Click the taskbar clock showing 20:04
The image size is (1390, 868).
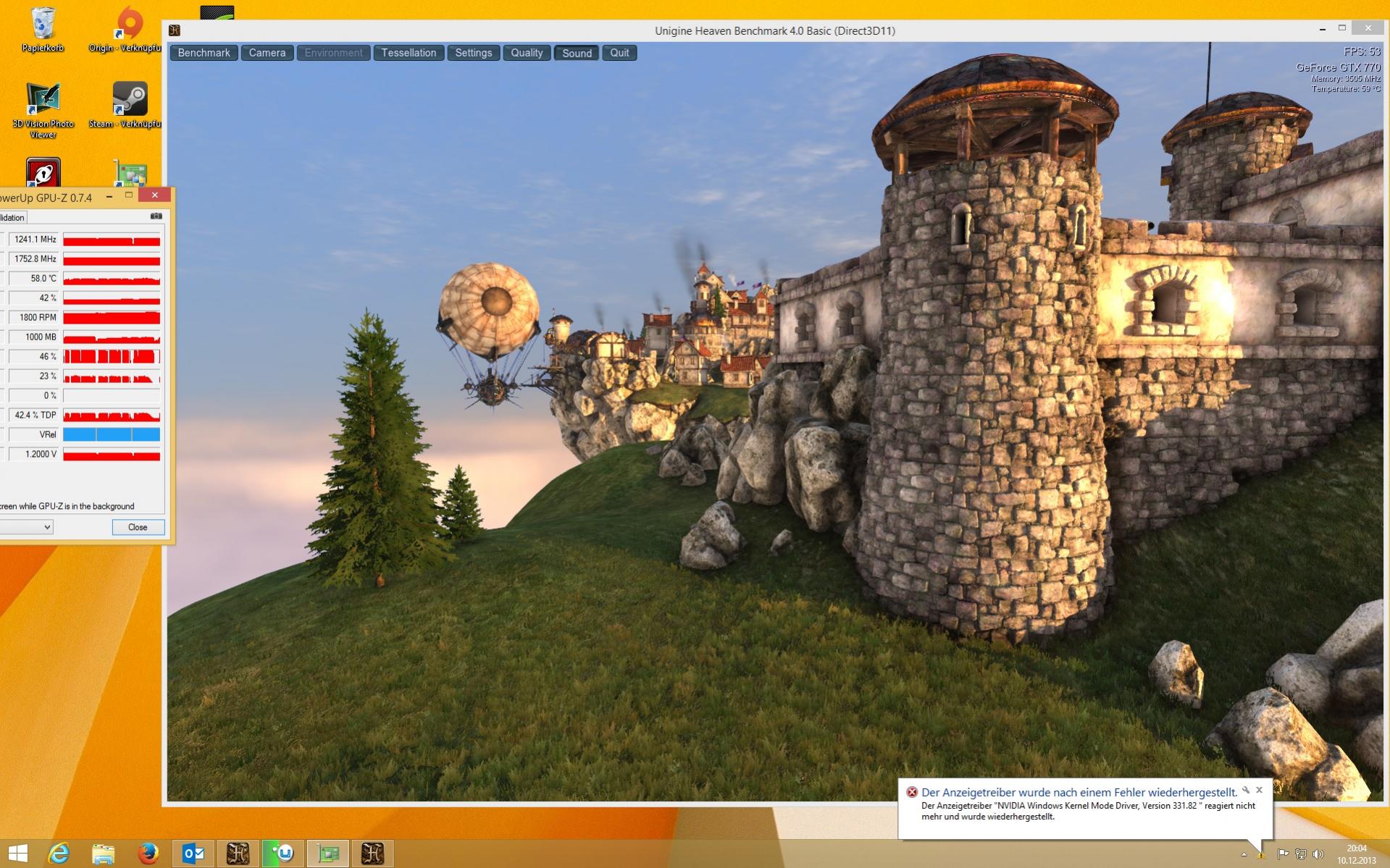click(x=1357, y=854)
